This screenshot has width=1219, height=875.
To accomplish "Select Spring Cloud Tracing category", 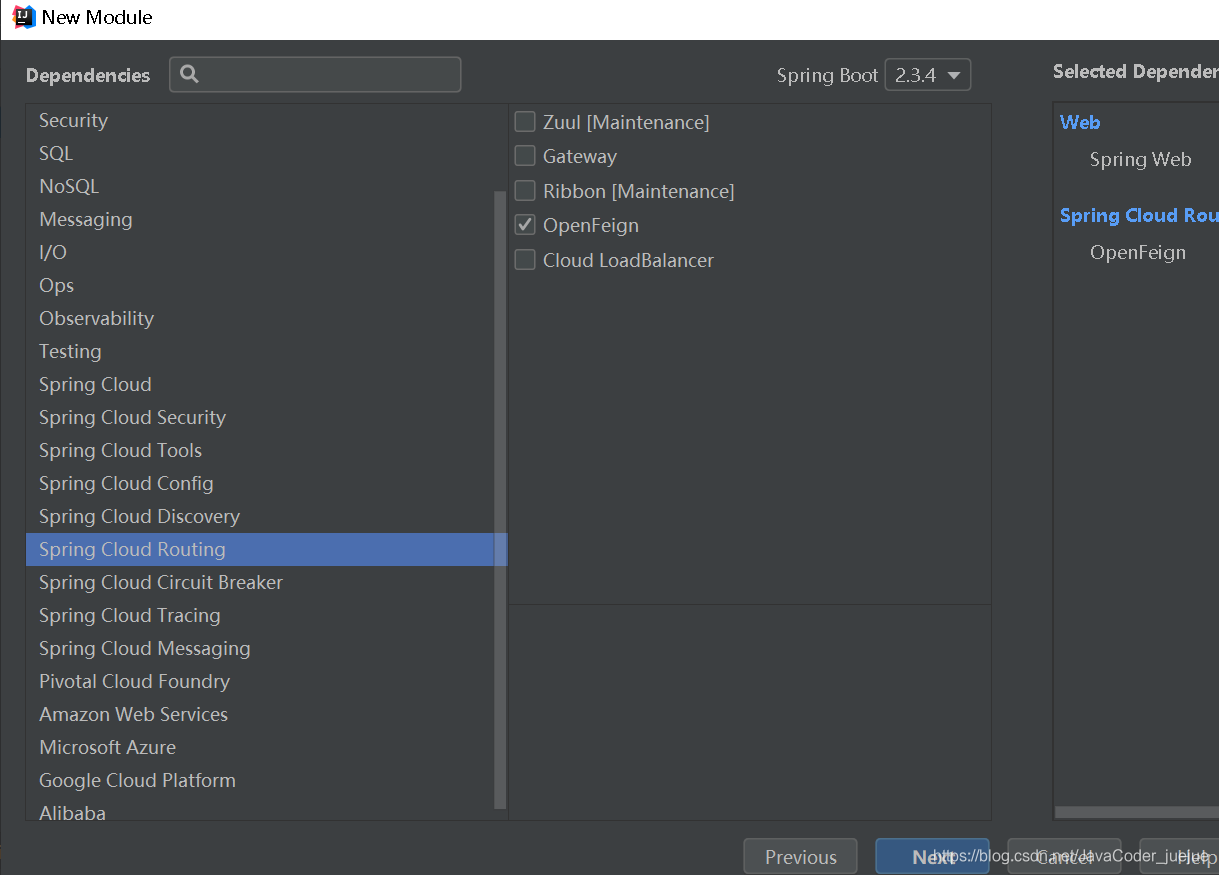I will [261, 615].
